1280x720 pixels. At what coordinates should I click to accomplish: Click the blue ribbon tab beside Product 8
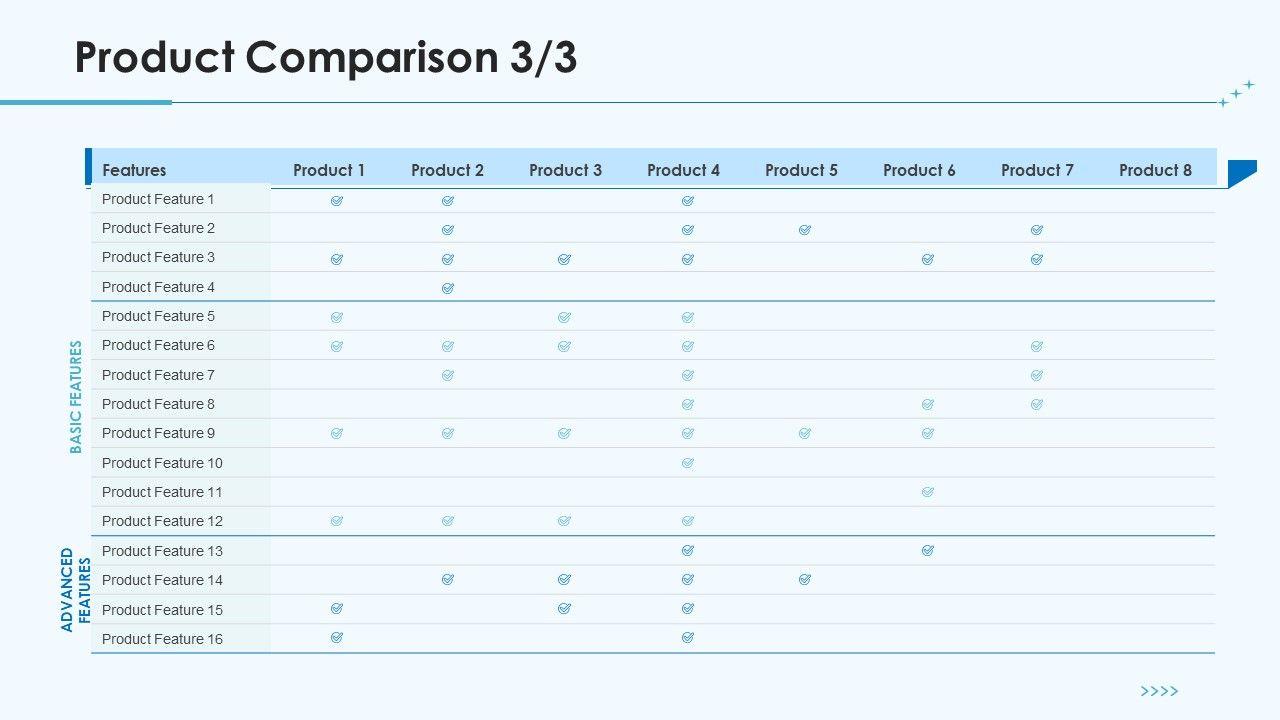click(1240, 172)
